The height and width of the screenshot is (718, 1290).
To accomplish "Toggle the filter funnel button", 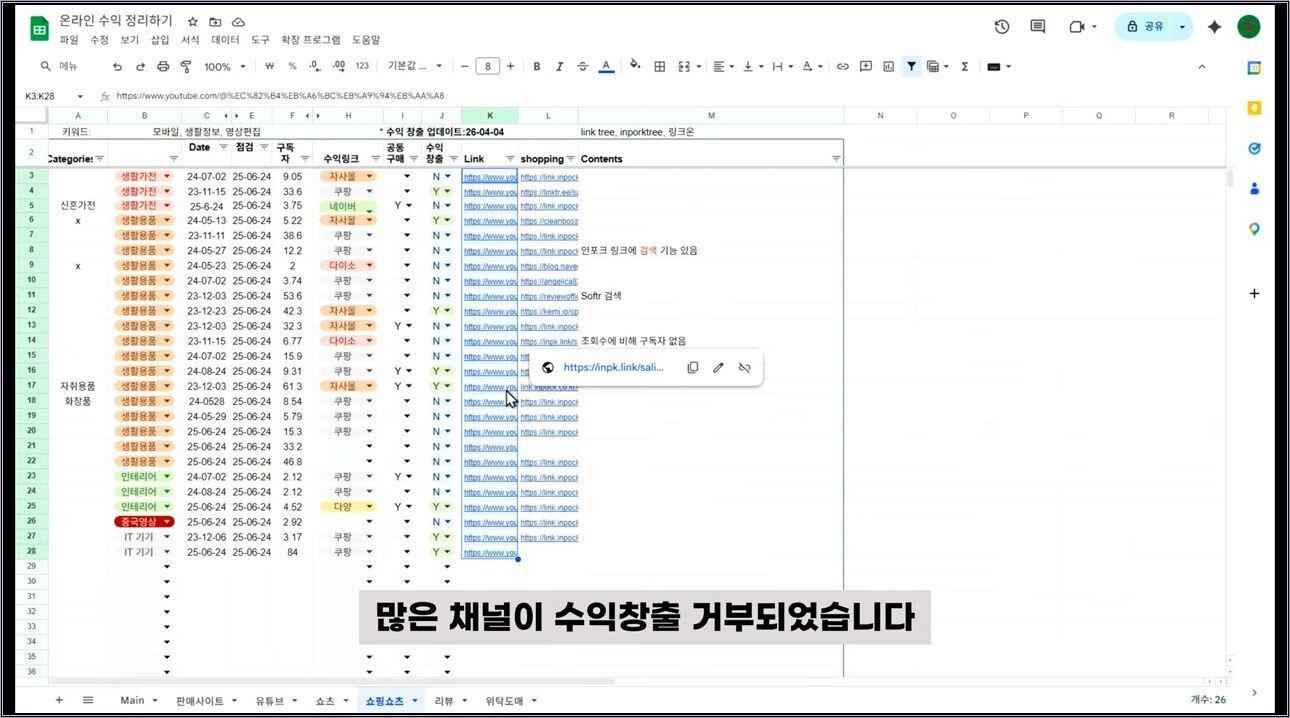I will point(911,67).
